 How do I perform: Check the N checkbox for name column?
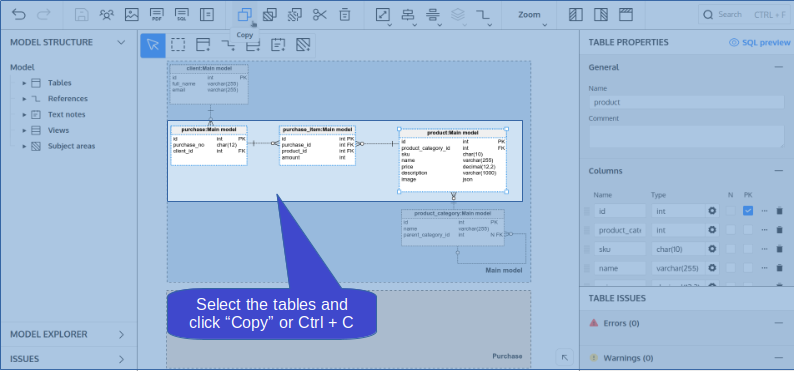tap(731, 268)
